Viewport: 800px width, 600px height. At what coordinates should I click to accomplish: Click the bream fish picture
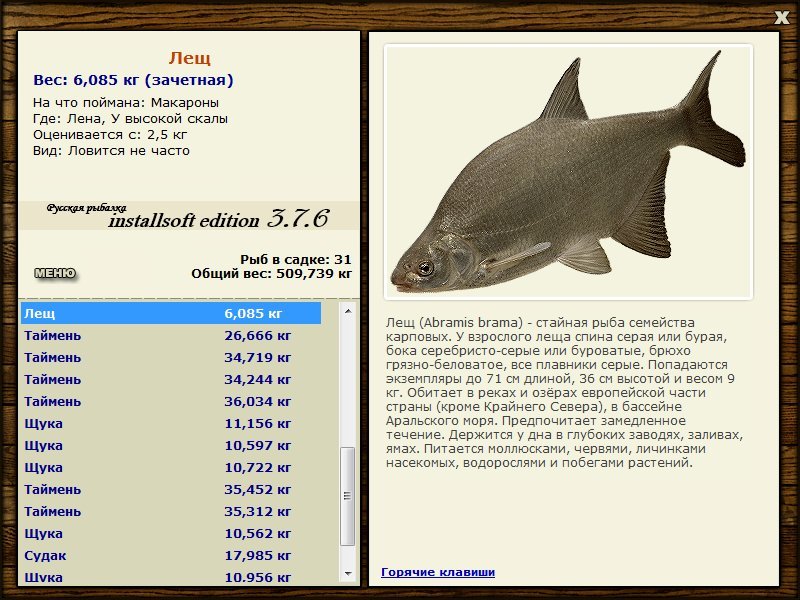click(x=568, y=172)
